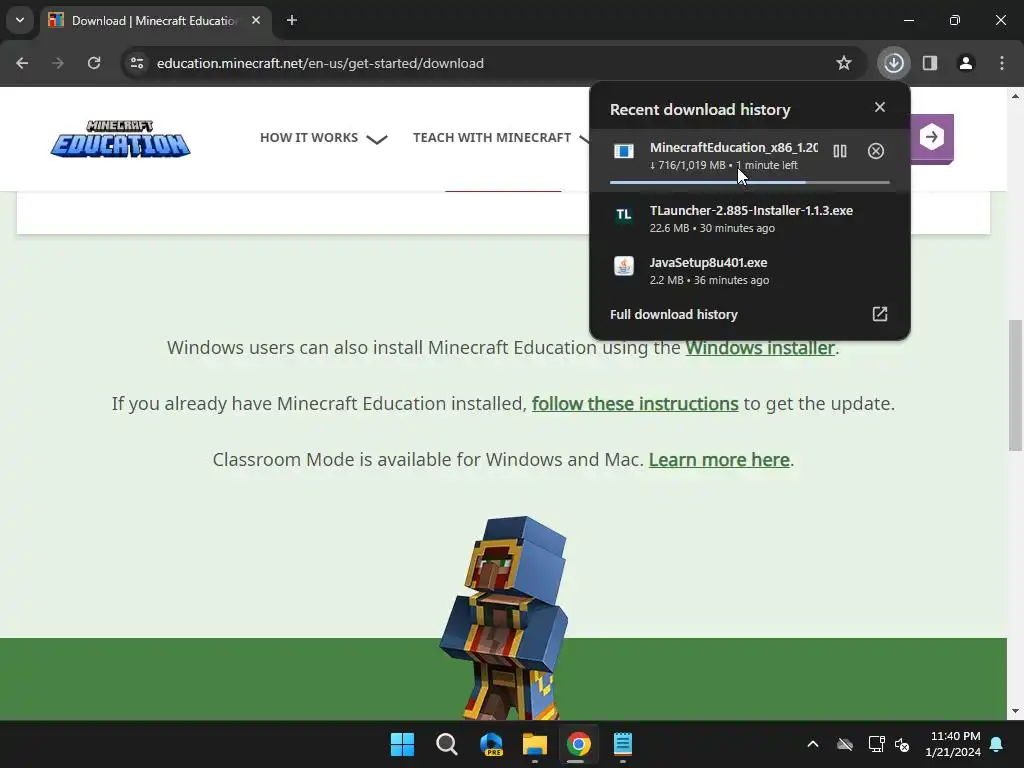Image resolution: width=1024 pixels, height=768 pixels.
Task: Click the Minecraft Education logo
Action: point(120,138)
